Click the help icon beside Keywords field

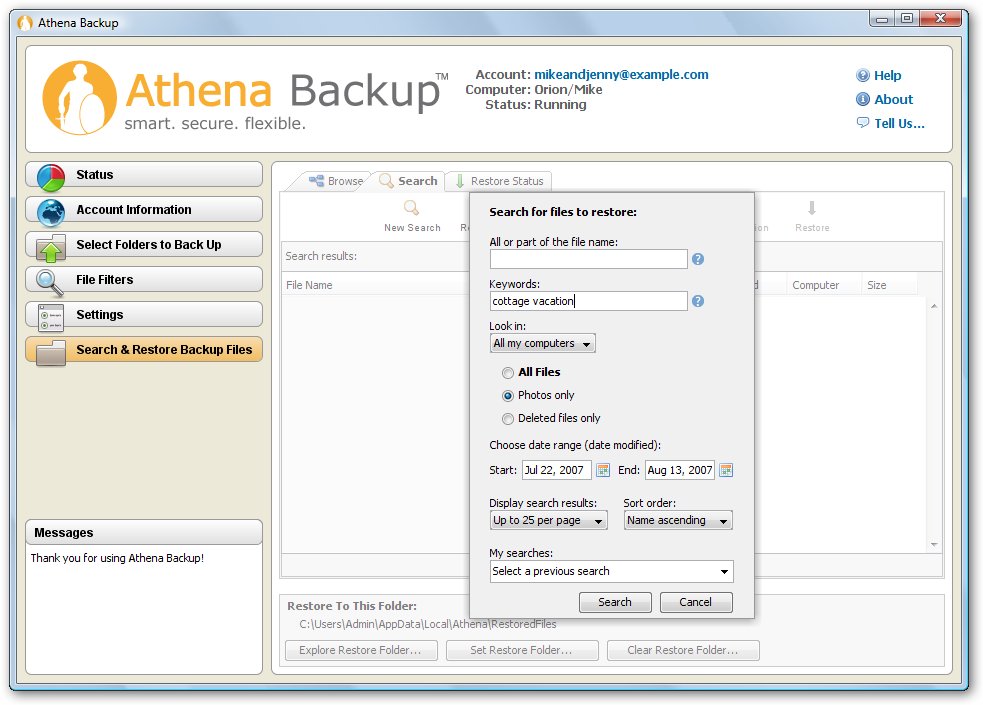pyautogui.click(x=698, y=301)
